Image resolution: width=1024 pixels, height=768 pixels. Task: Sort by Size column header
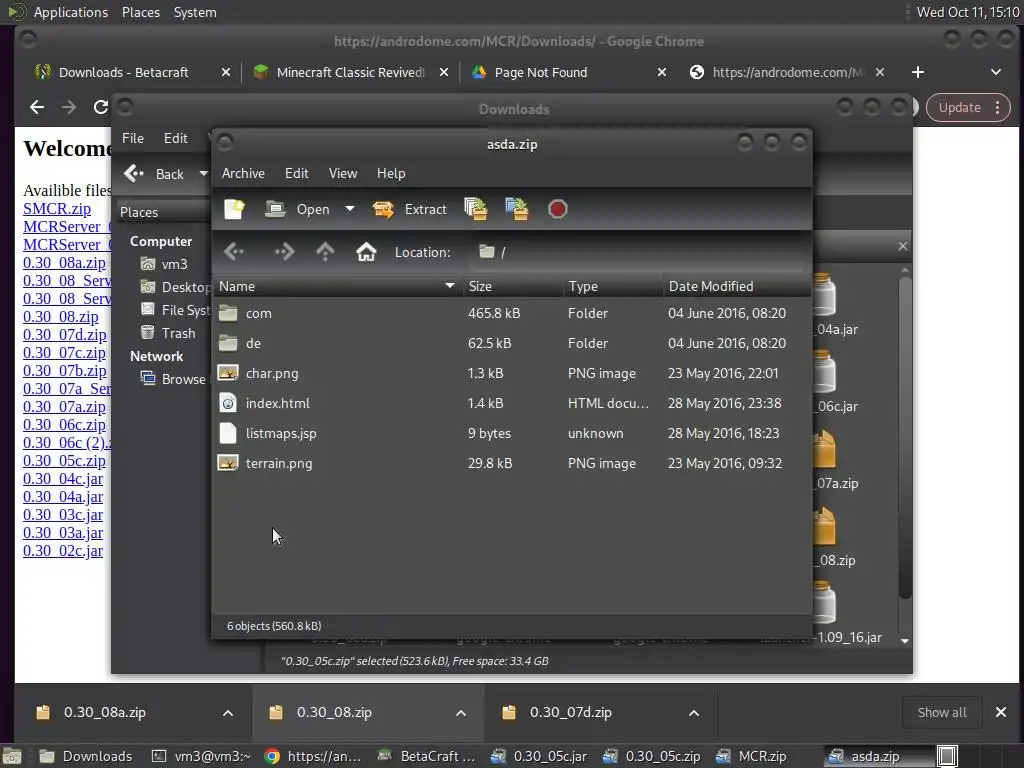click(513, 286)
